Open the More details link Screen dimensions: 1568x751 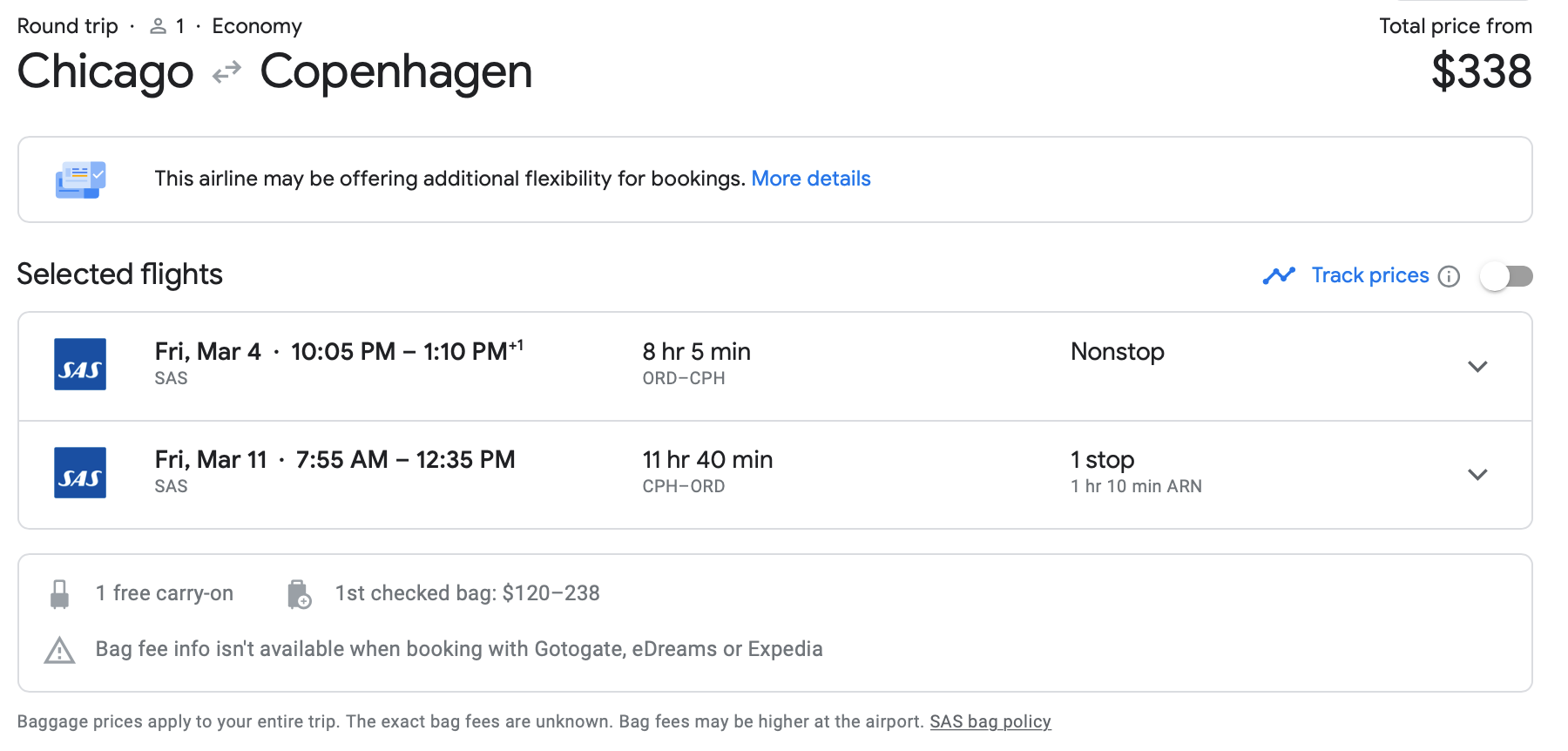tap(810, 179)
